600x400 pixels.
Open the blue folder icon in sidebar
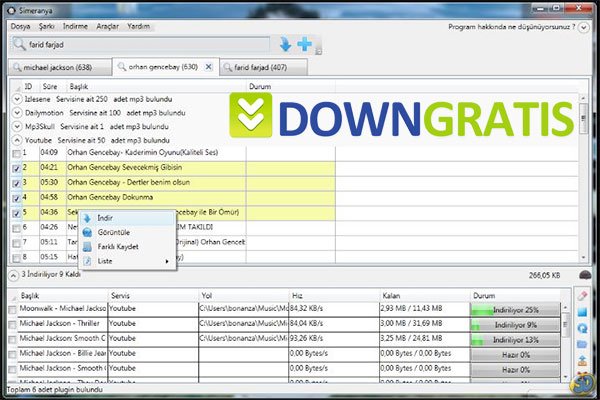(x=582, y=344)
